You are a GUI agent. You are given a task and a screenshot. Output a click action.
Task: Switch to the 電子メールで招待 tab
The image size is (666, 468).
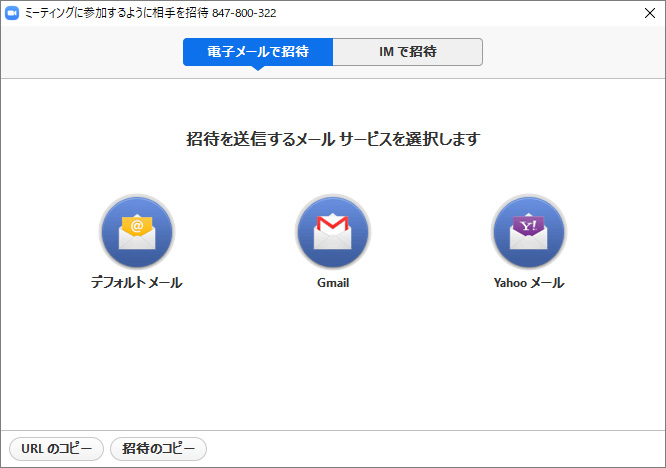(257, 51)
